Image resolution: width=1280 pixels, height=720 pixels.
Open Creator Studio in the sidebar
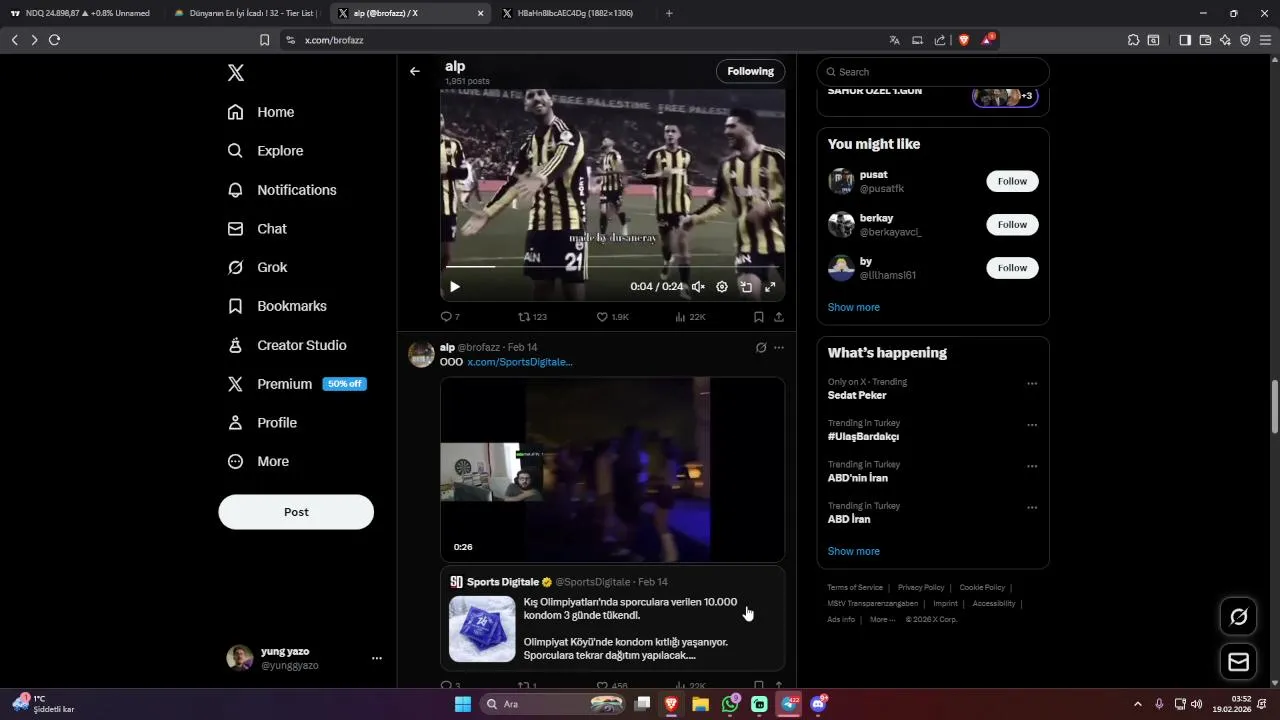(288, 345)
